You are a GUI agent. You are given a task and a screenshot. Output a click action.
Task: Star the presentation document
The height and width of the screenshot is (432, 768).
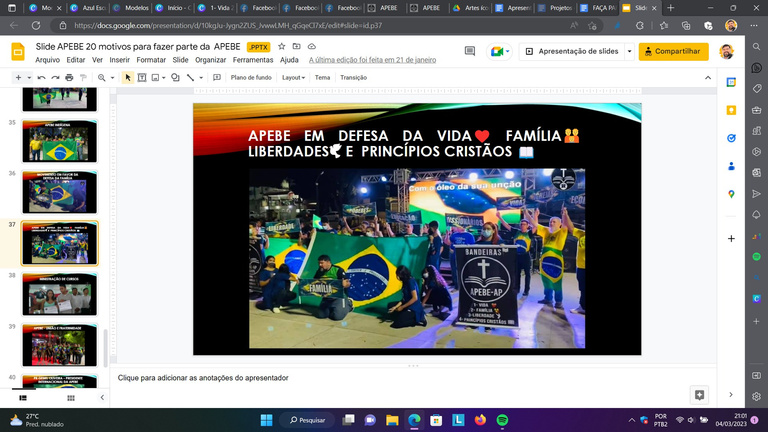click(x=282, y=47)
